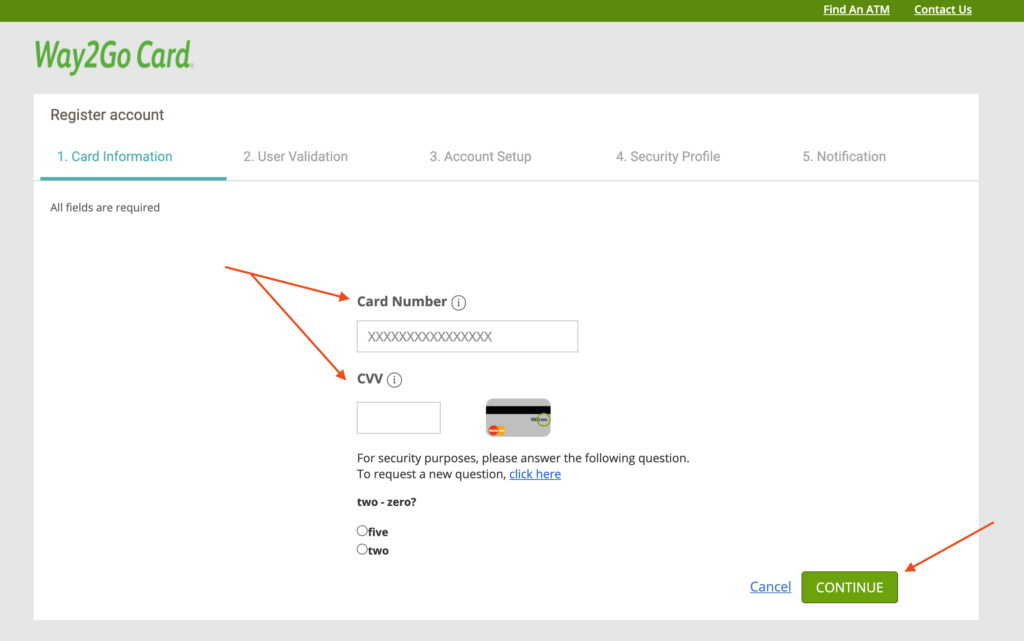1024x641 pixels.
Task: Open the Notification step tab
Action: 844,157
